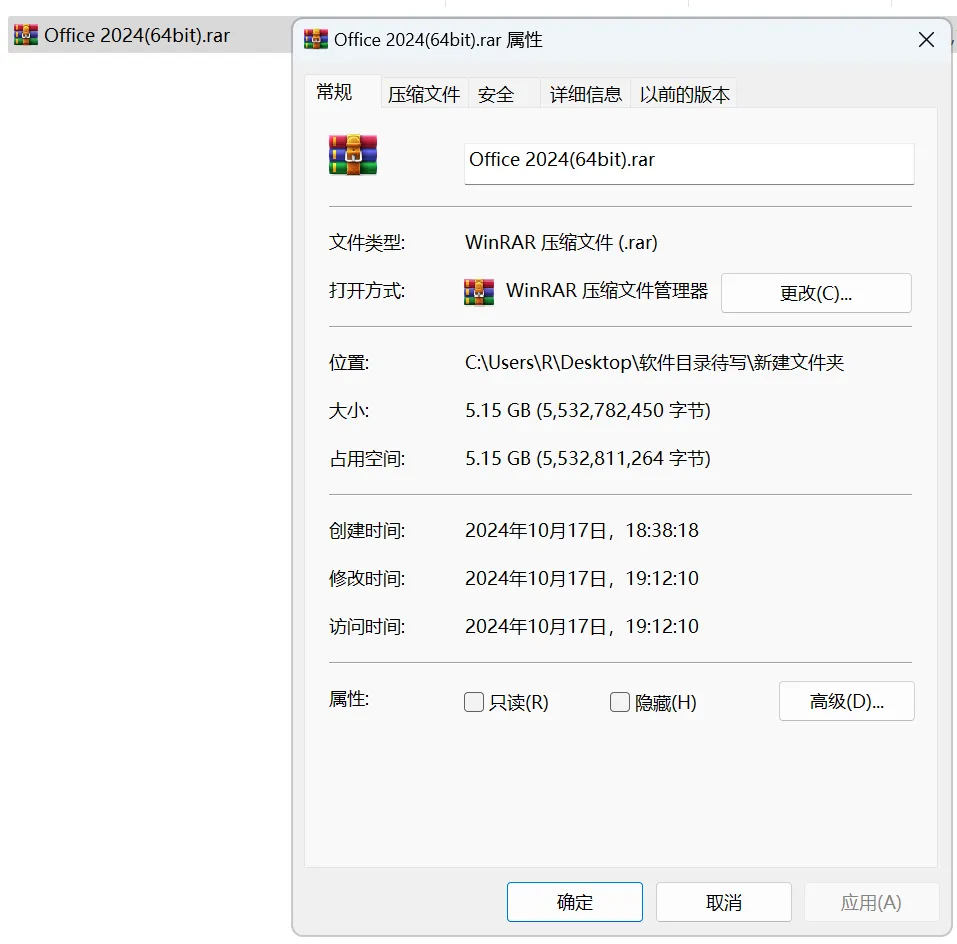Viewport: 957px width, 944px height.
Task: Toggle the 隐藏(H) checkbox
Action: [619, 702]
